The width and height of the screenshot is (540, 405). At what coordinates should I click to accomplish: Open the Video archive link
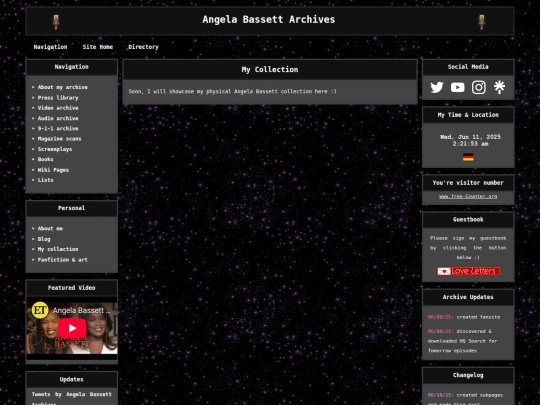(x=58, y=108)
